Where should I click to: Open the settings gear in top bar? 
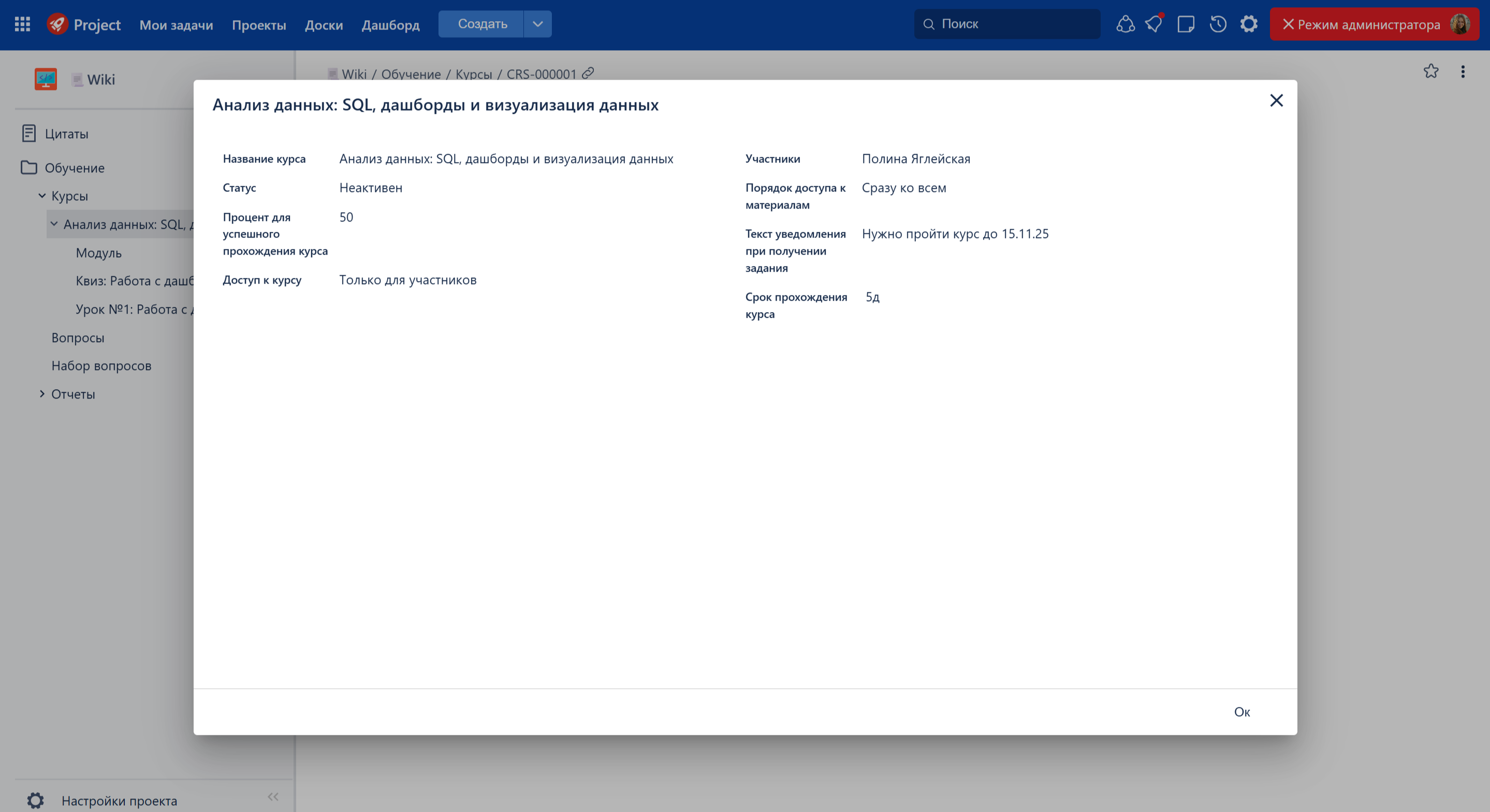[x=1249, y=24]
